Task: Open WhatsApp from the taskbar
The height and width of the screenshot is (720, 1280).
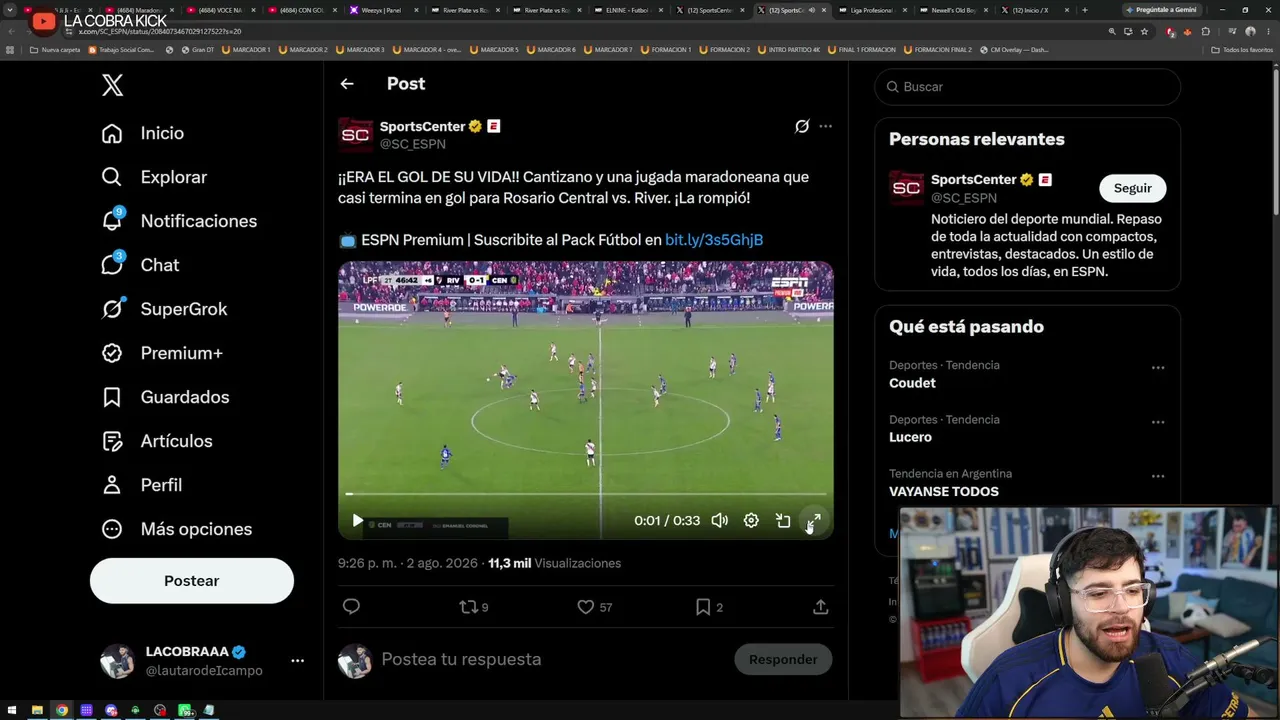Action: tap(185, 710)
